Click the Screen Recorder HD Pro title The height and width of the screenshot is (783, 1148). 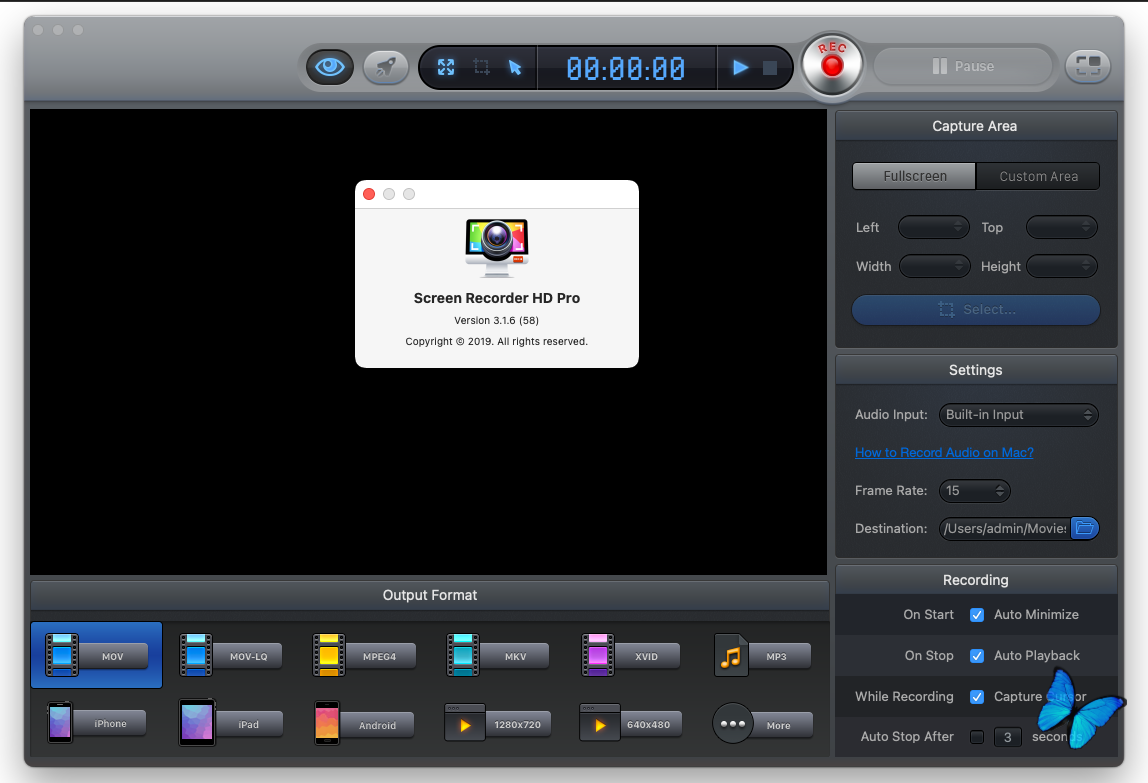point(496,298)
